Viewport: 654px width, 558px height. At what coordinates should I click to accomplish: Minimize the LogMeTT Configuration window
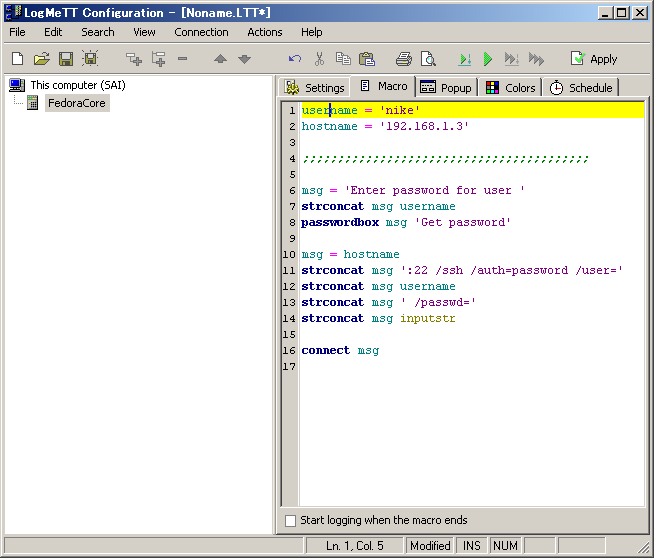click(605, 13)
